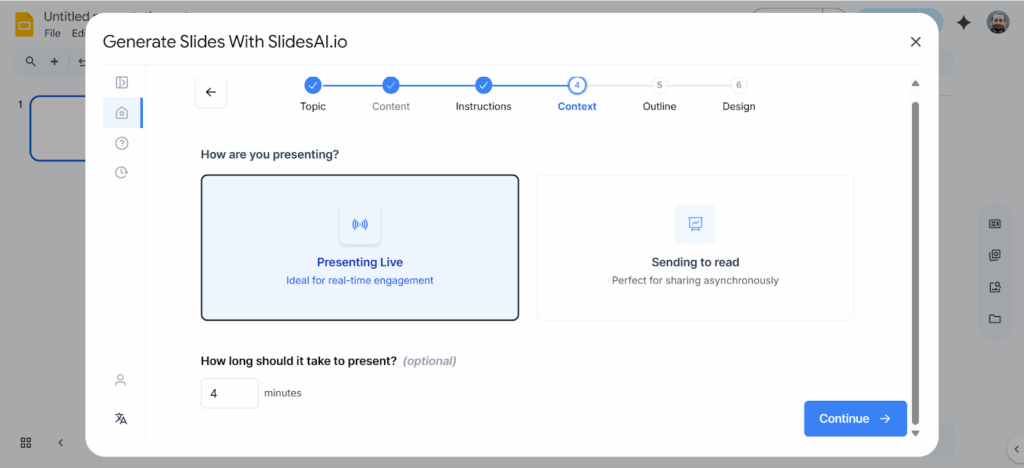1024x468 pixels.
Task: Click the scrollbar down arrow
Action: click(x=915, y=433)
